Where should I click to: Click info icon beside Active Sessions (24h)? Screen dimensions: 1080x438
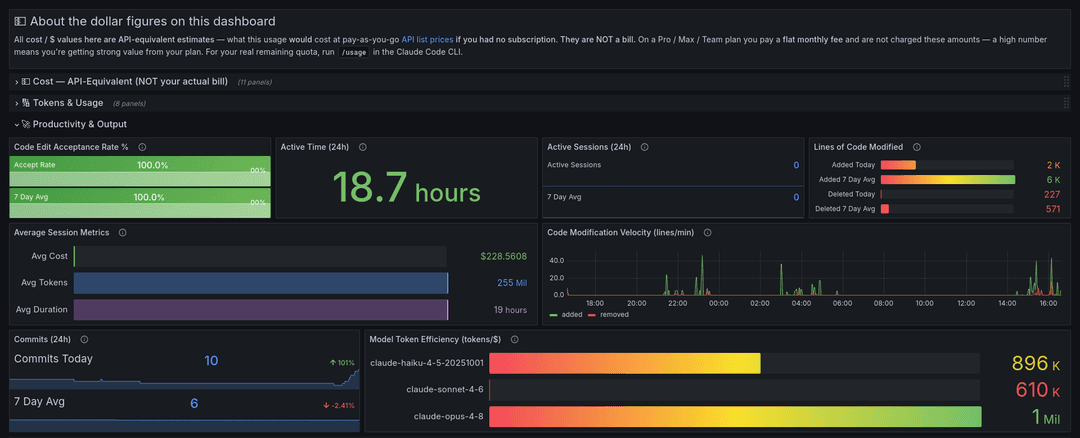[643, 147]
